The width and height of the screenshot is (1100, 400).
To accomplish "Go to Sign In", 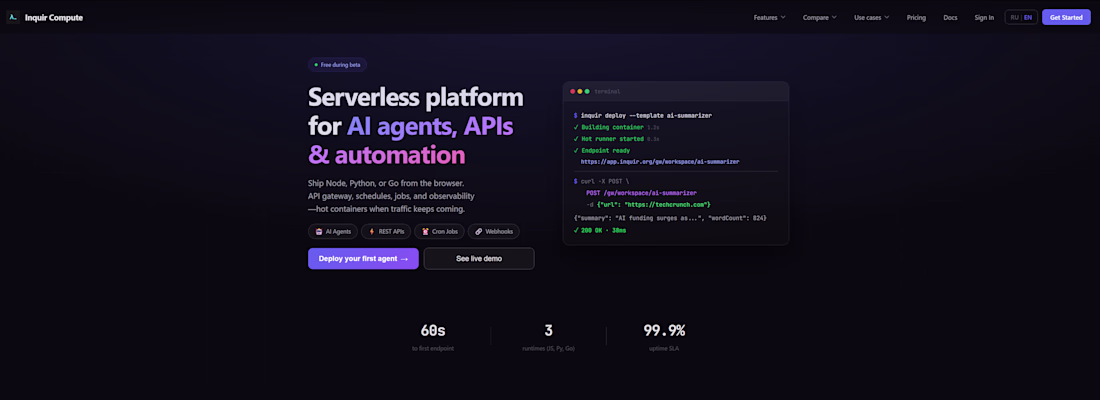I will click(x=984, y=18).
